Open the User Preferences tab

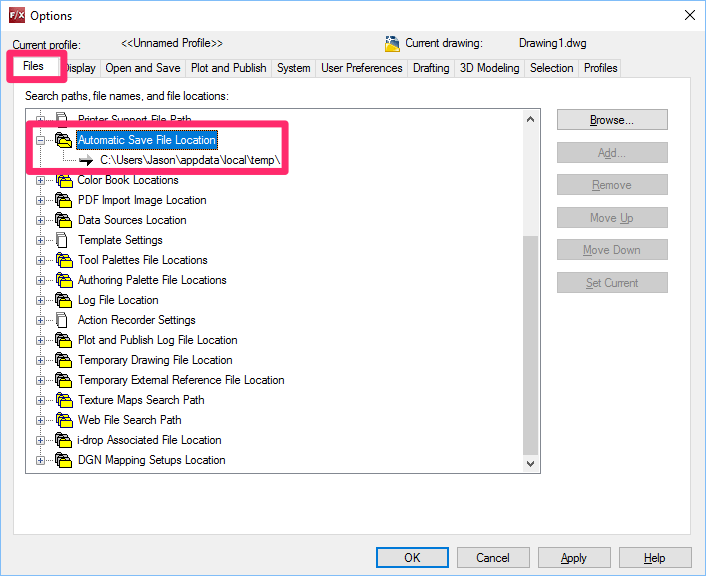[362, 68]
